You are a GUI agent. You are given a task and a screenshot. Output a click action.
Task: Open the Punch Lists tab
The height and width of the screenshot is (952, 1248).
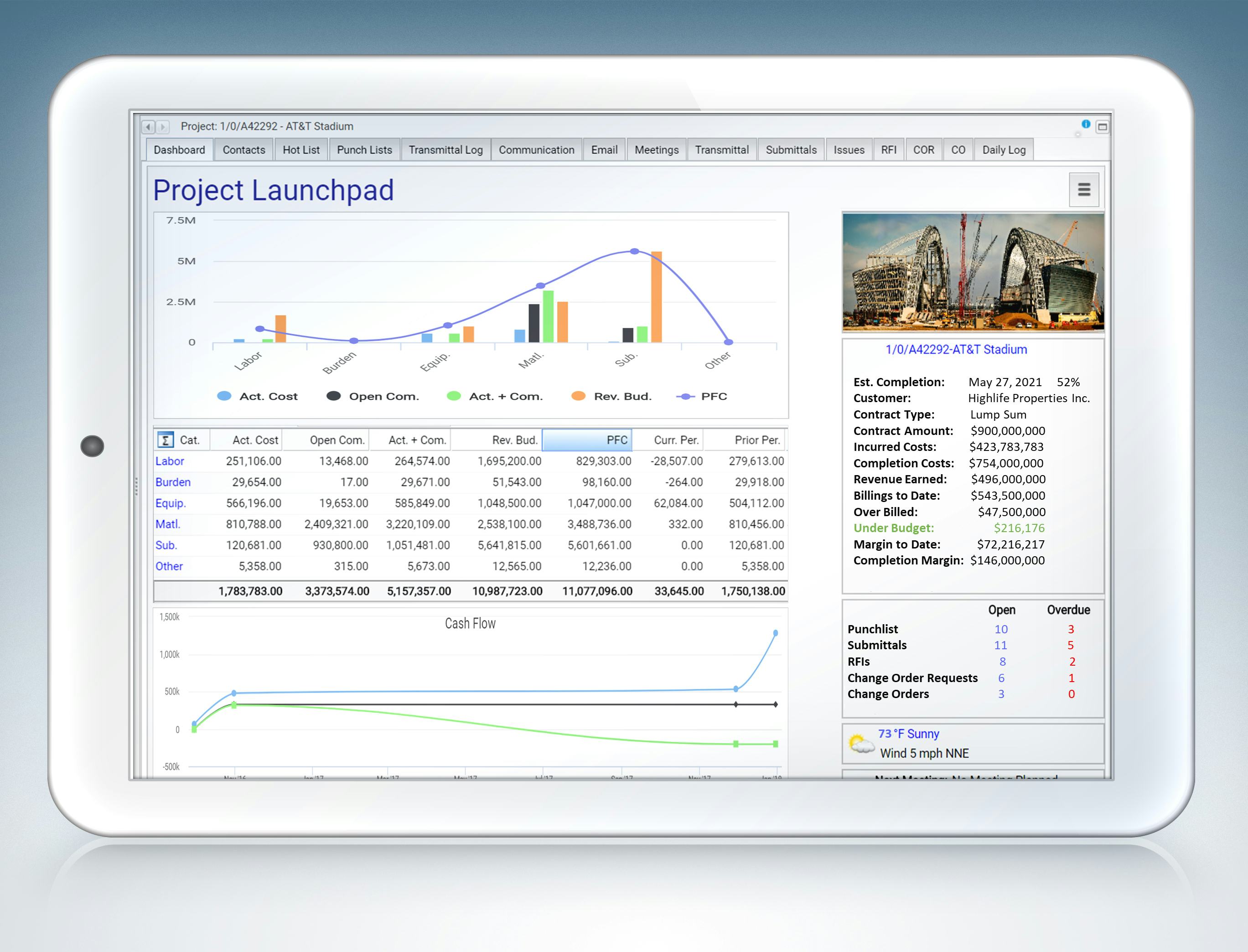point(364,150)
